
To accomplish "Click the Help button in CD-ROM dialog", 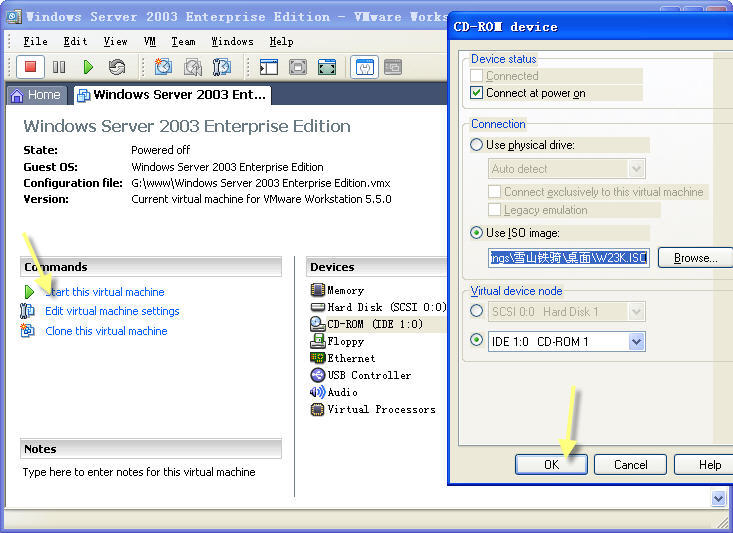I will (x=706, y=465).
